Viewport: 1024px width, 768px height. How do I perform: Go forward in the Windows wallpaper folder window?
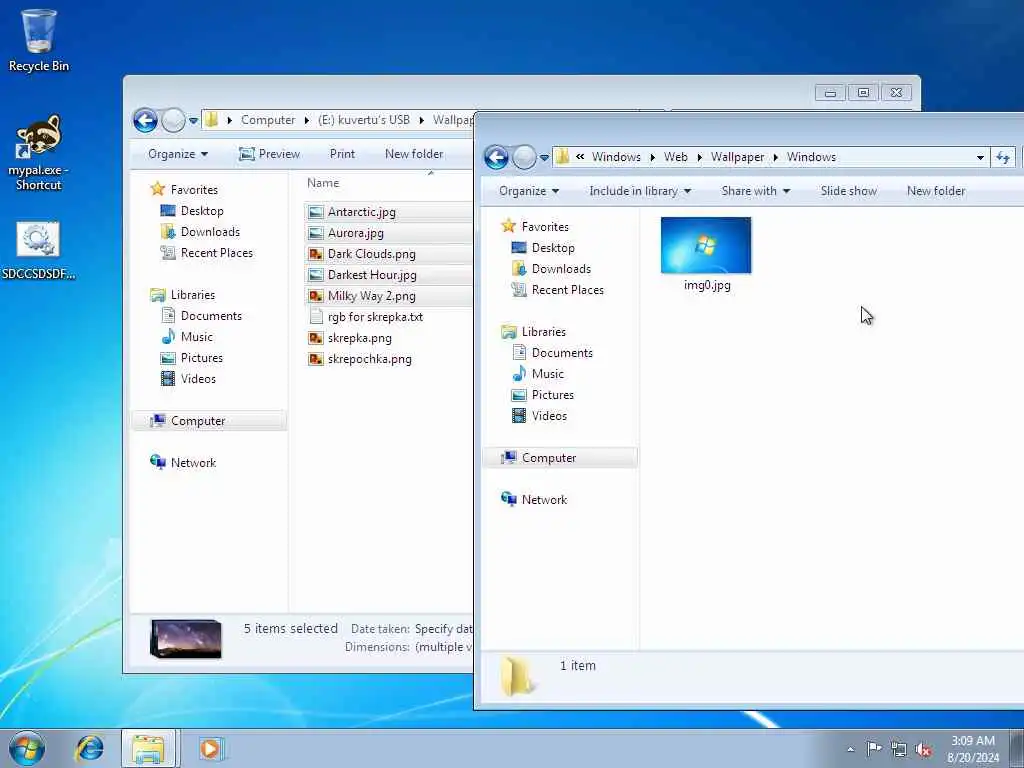(524, 157)
